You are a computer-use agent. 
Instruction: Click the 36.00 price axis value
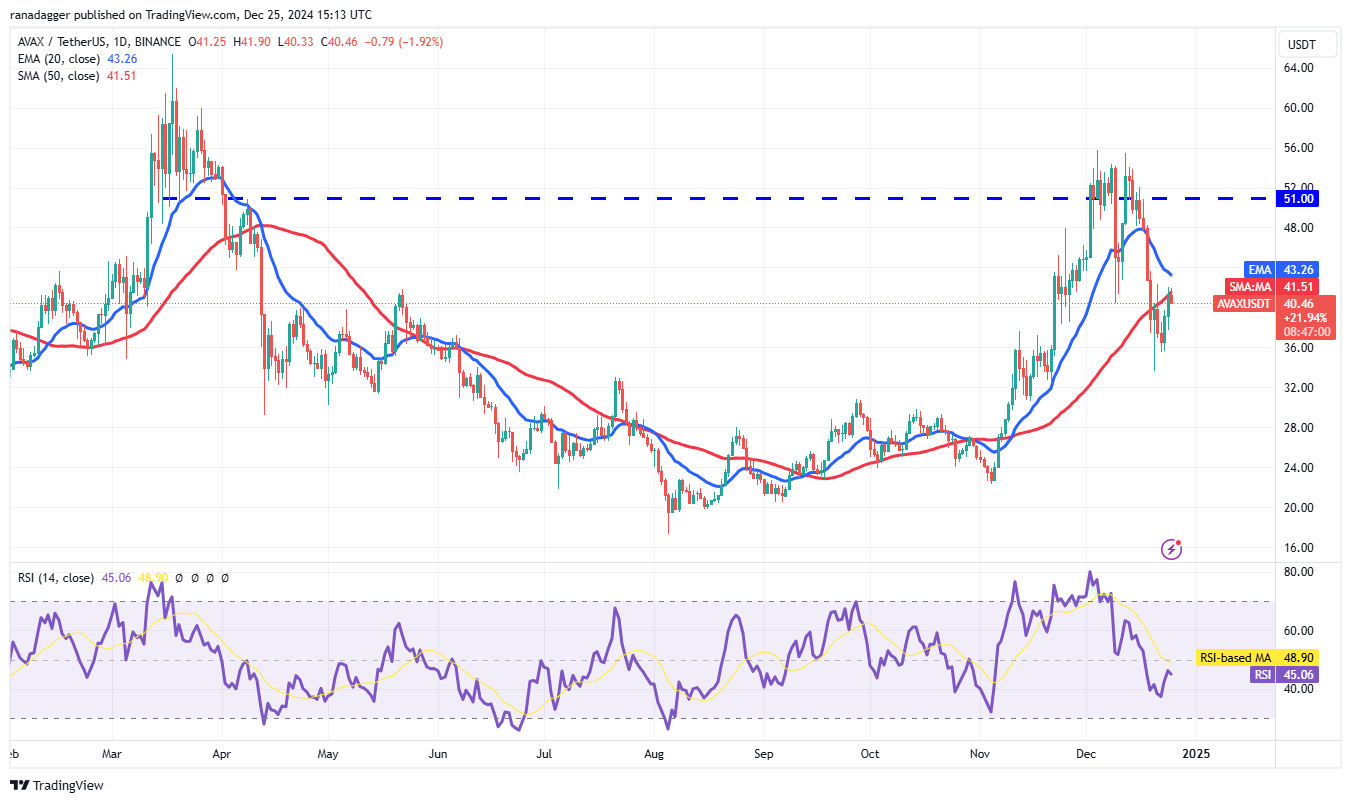[1298, 348]
